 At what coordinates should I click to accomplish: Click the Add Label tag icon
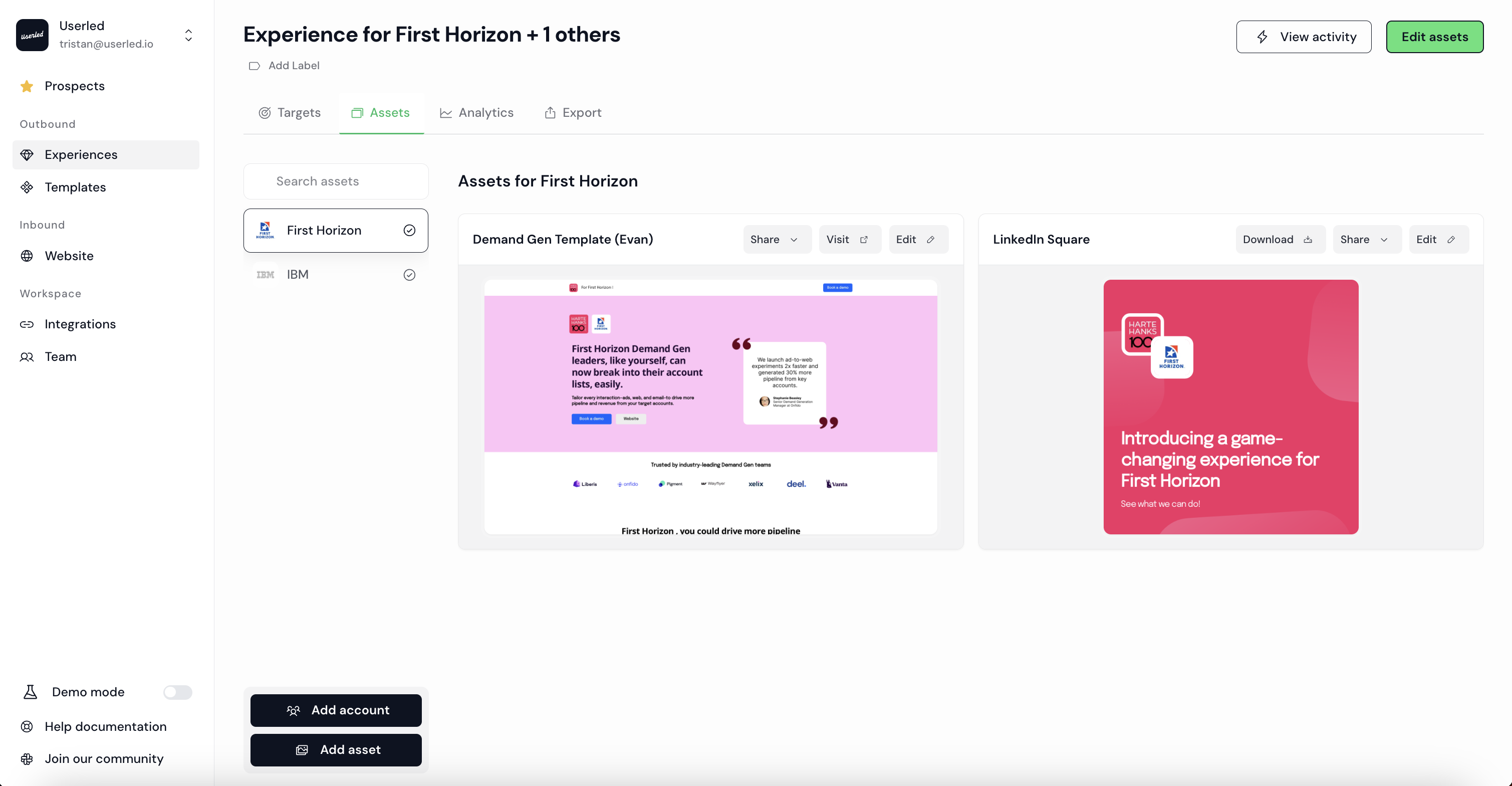(x=254, y=66)
